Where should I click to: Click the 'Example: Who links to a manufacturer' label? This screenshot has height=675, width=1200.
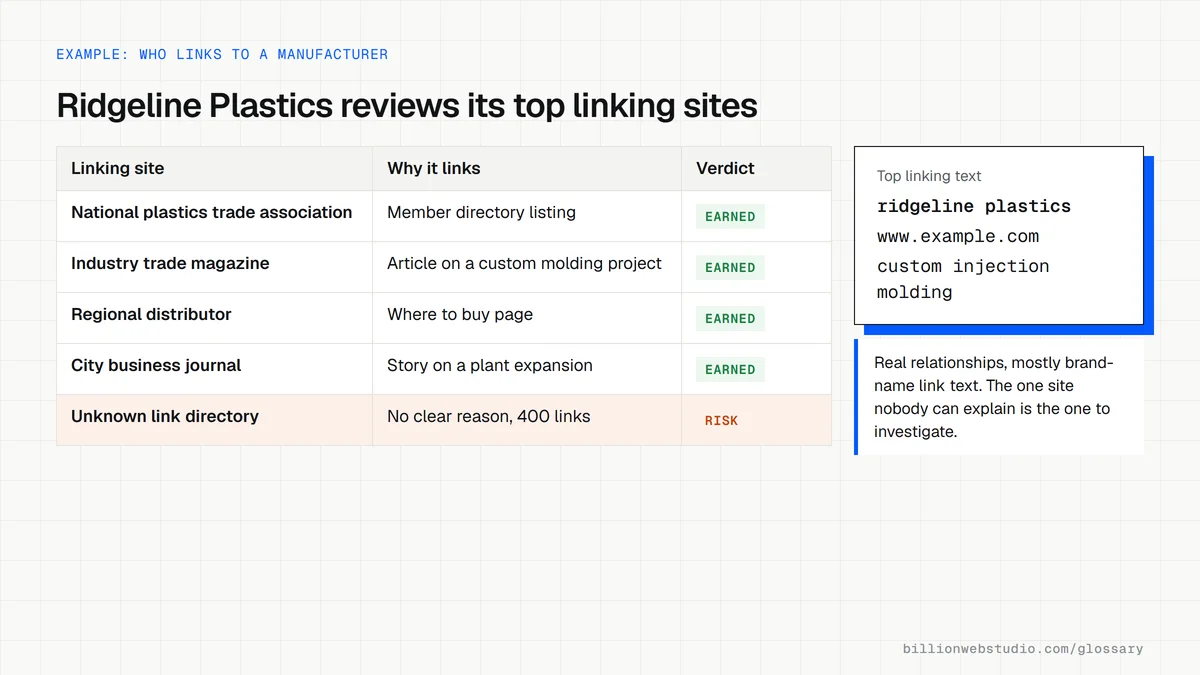222,54
